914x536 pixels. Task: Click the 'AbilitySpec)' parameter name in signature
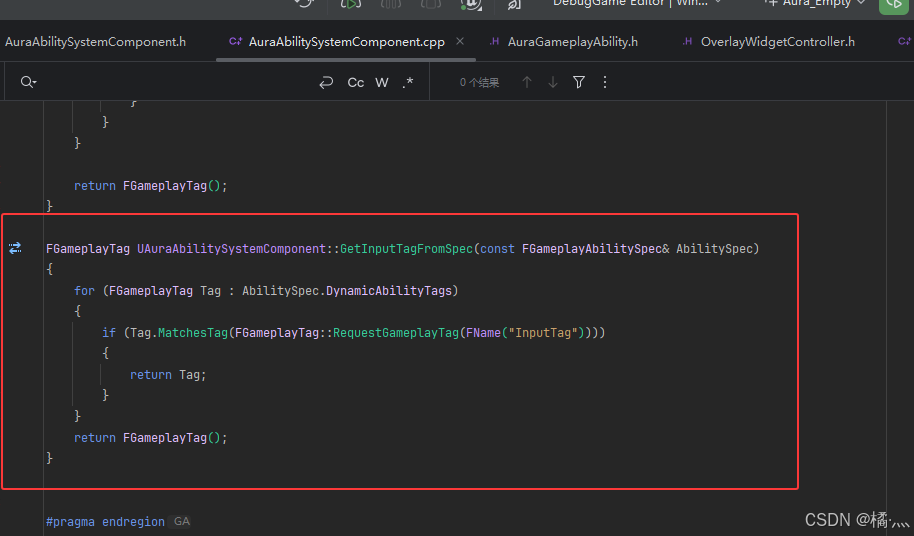(718, 249)
